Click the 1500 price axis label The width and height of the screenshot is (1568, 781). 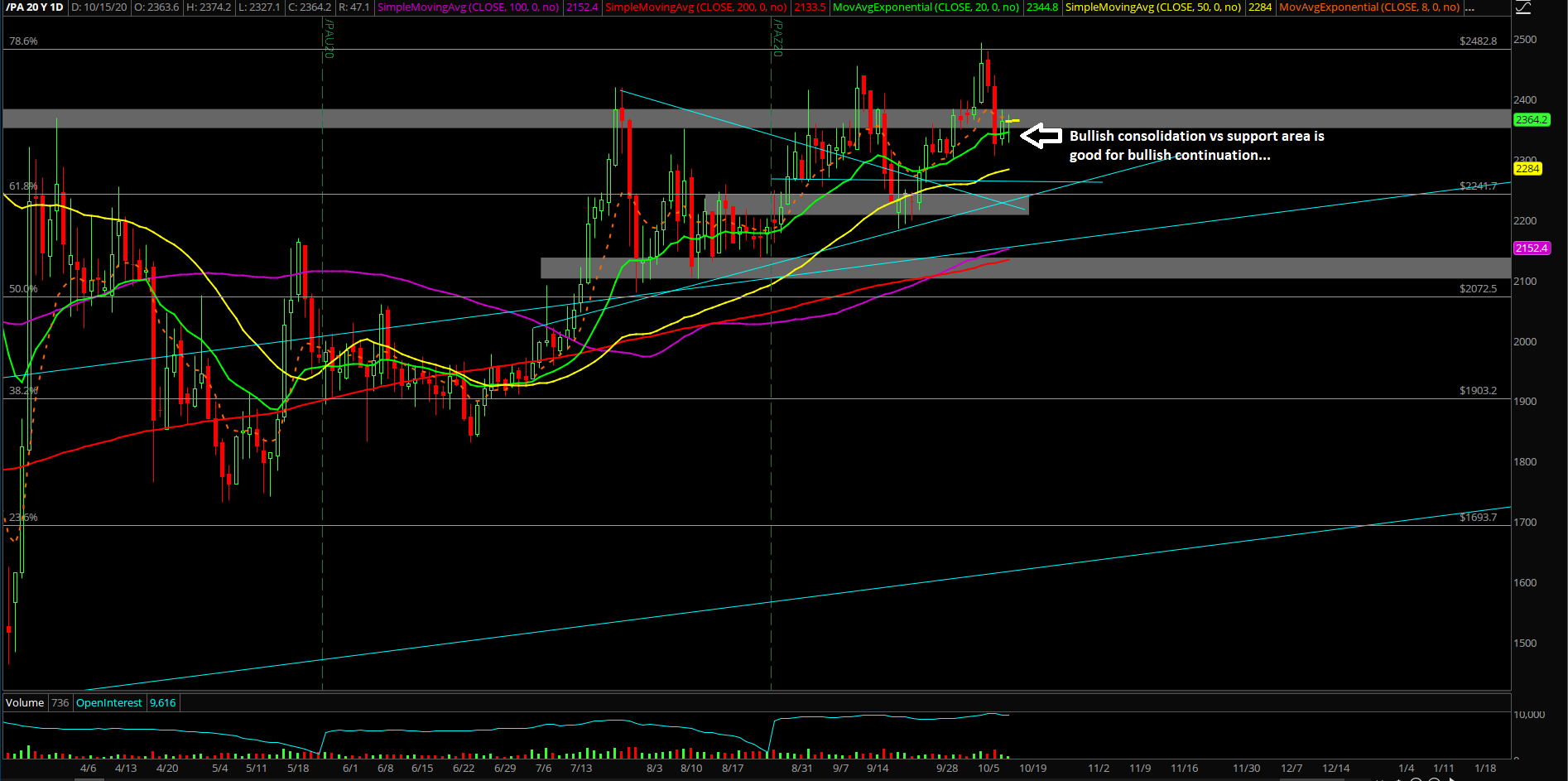click(x=1525, y=644)
